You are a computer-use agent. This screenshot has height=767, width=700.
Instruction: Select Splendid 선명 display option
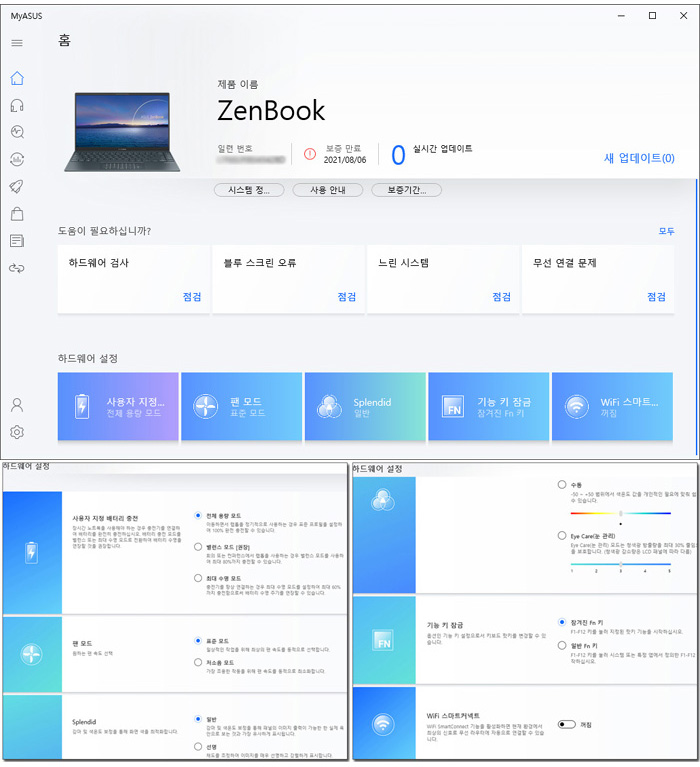(198, 746)
